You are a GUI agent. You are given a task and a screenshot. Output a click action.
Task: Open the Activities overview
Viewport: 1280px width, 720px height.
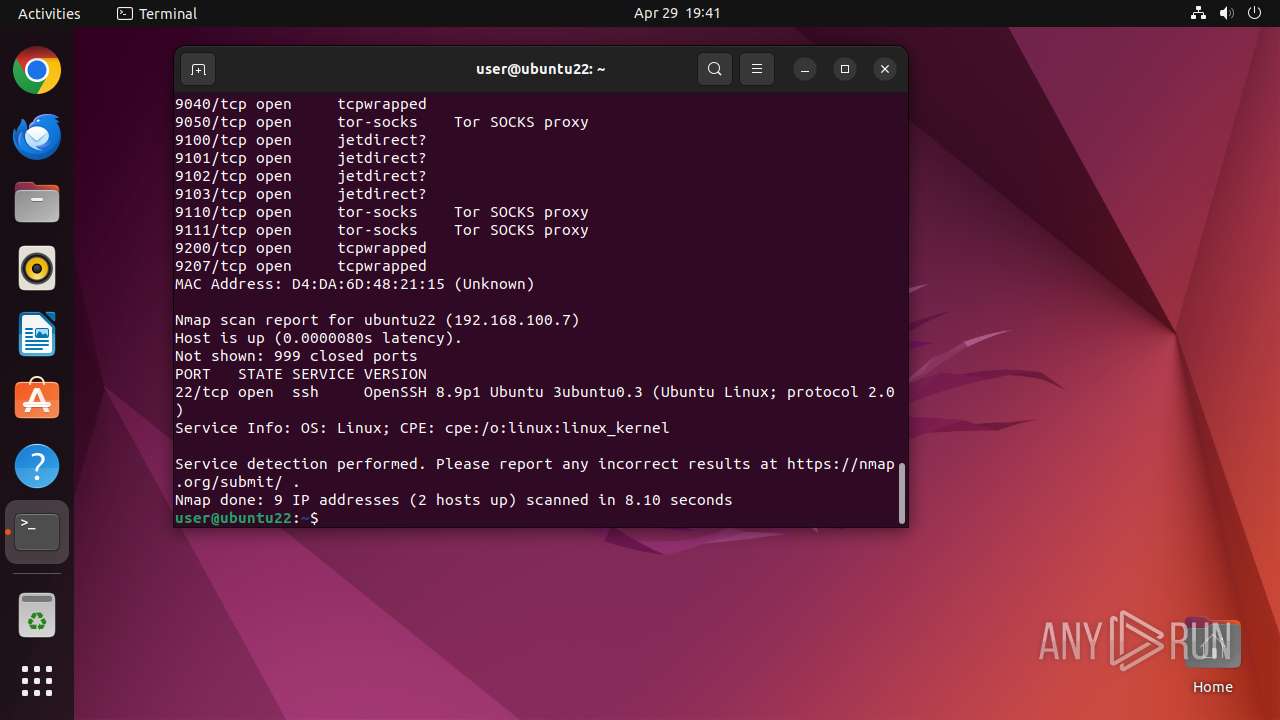49,13
